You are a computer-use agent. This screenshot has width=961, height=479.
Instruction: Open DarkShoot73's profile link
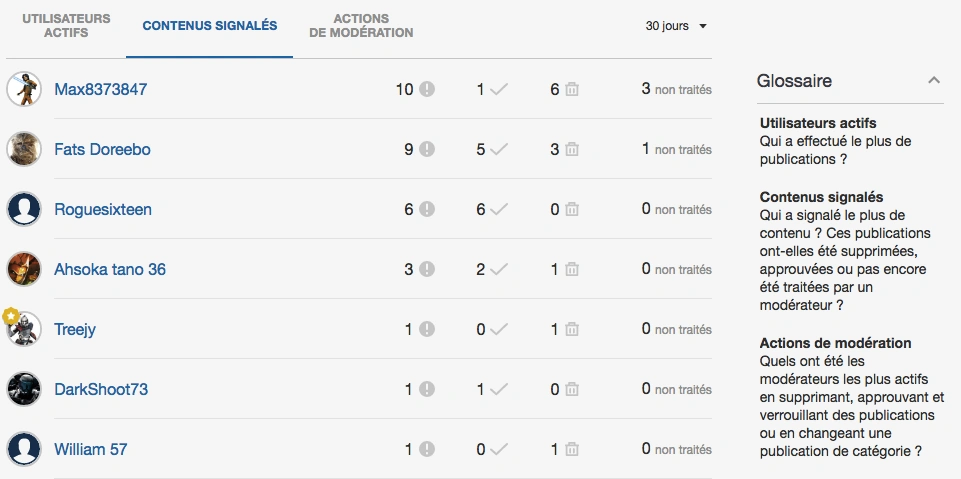101,390
